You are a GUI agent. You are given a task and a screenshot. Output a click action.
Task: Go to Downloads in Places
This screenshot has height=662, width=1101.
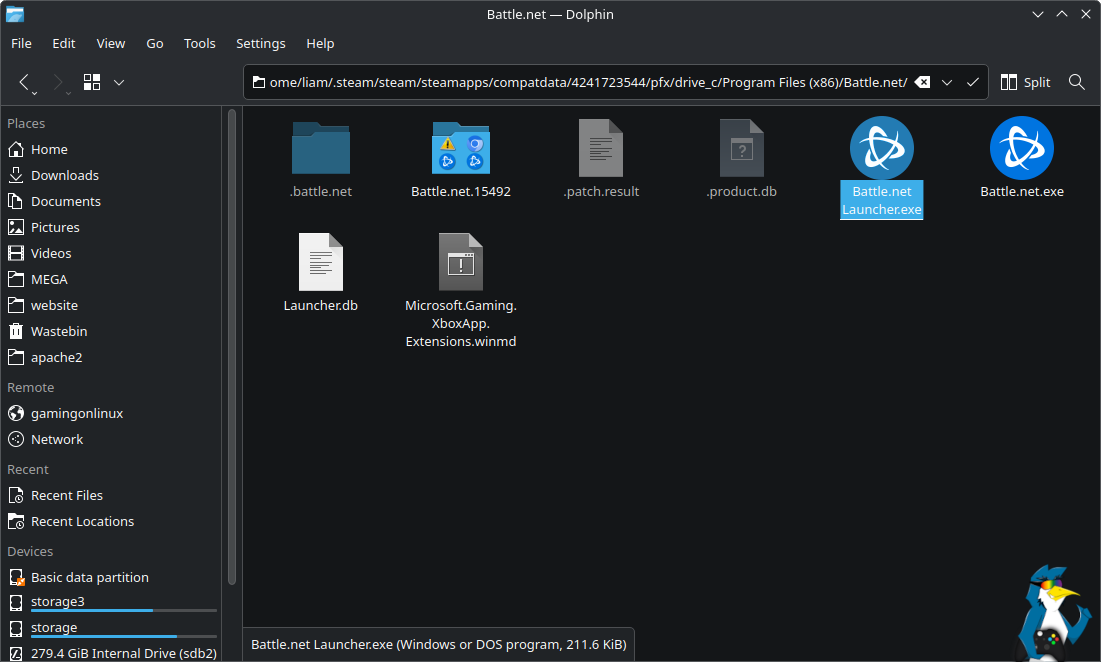click(64, 175)
